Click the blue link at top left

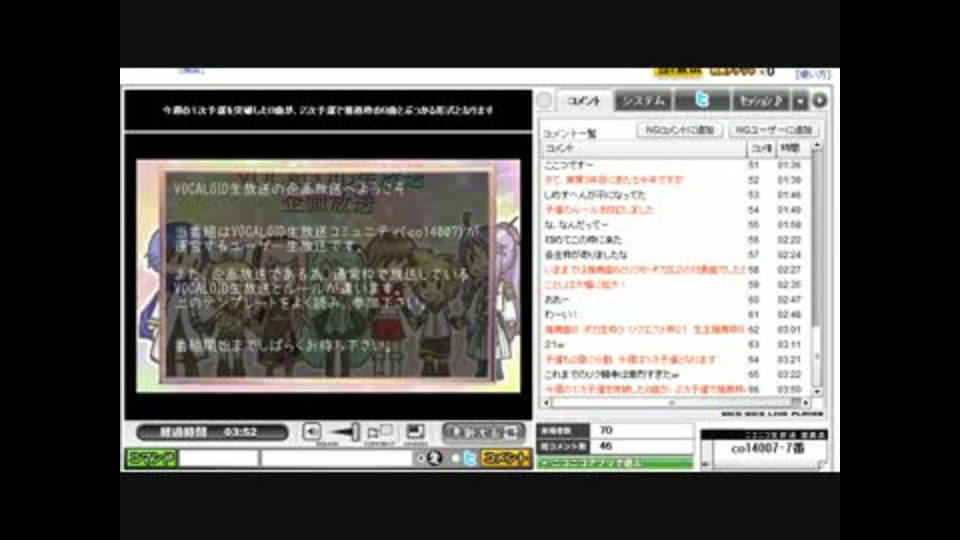tap(191, 71)
